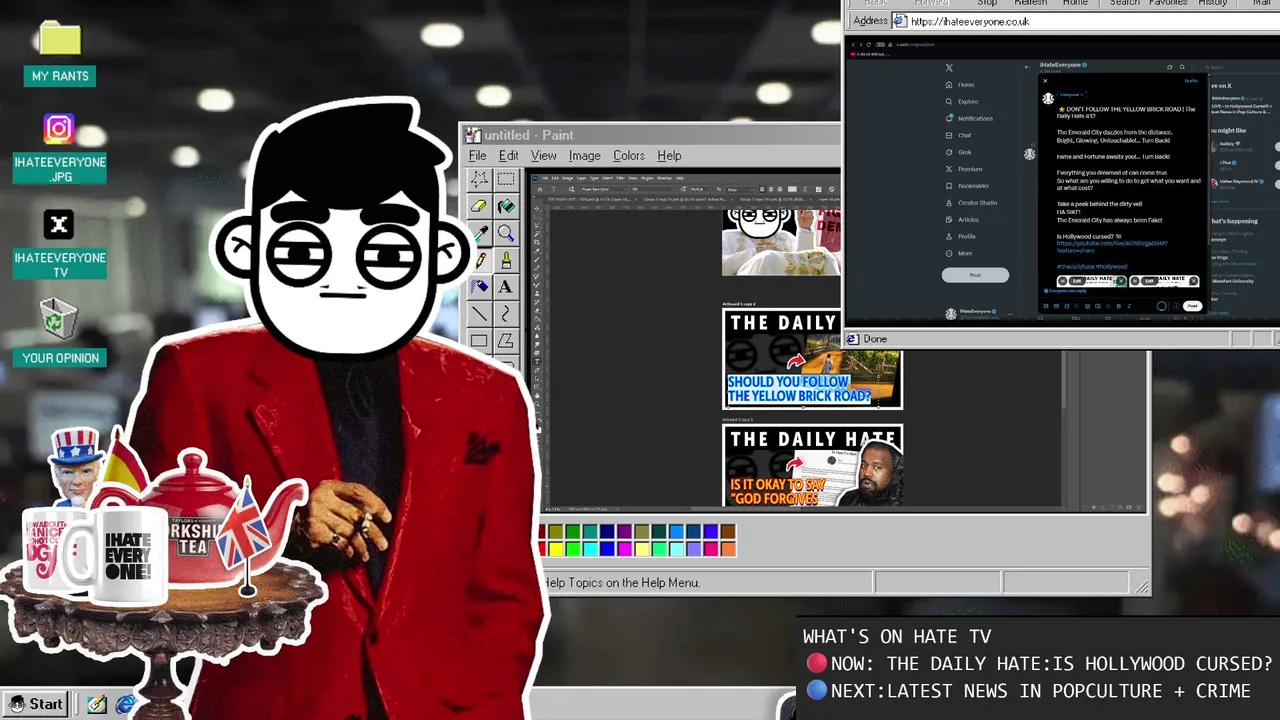Click the white Post button in compose
This screenshot has width=1280, height=720.
(x=1191, y=306)
